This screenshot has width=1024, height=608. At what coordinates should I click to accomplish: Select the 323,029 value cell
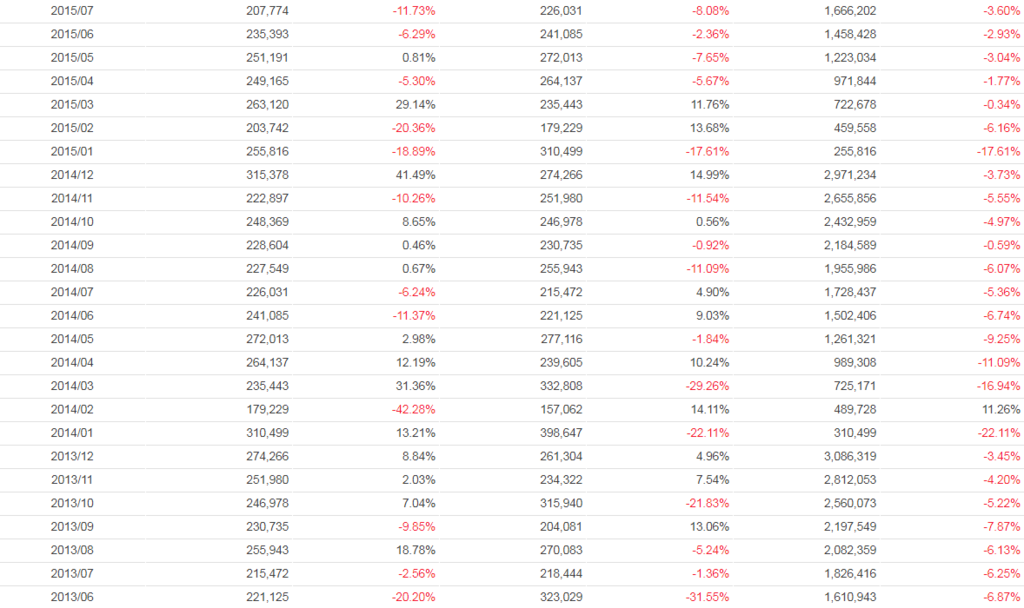pyautogui.click(x=560, y=597)
